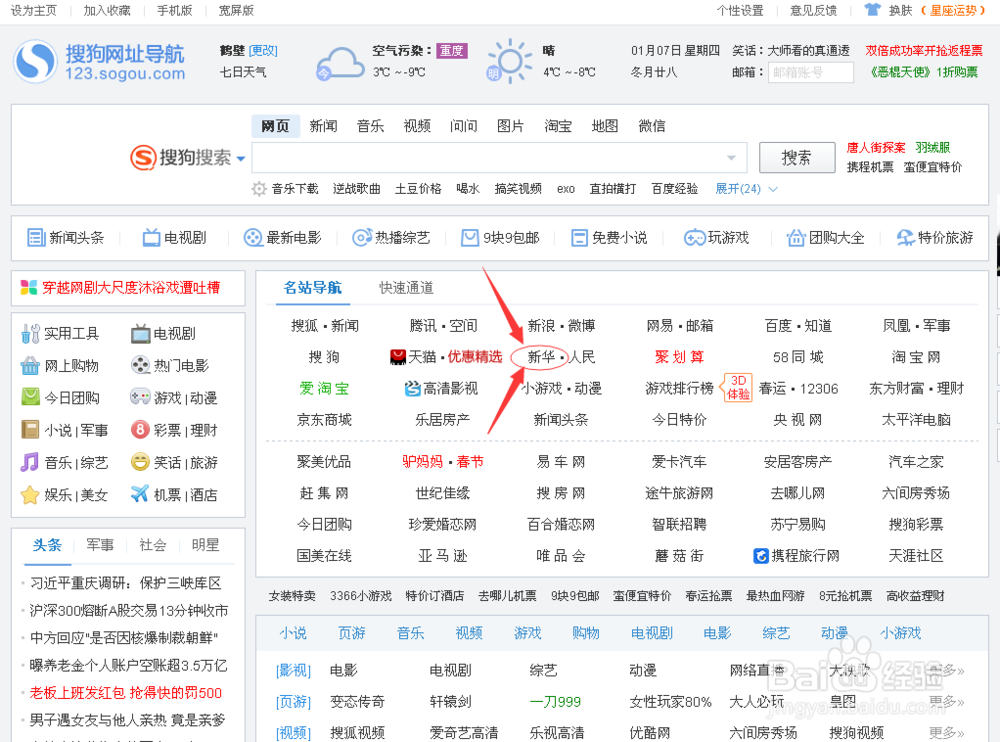Open the 携程机票 promo link
Screen dimensions: 1000x742
pyautogui.click(x=870, y=167)
